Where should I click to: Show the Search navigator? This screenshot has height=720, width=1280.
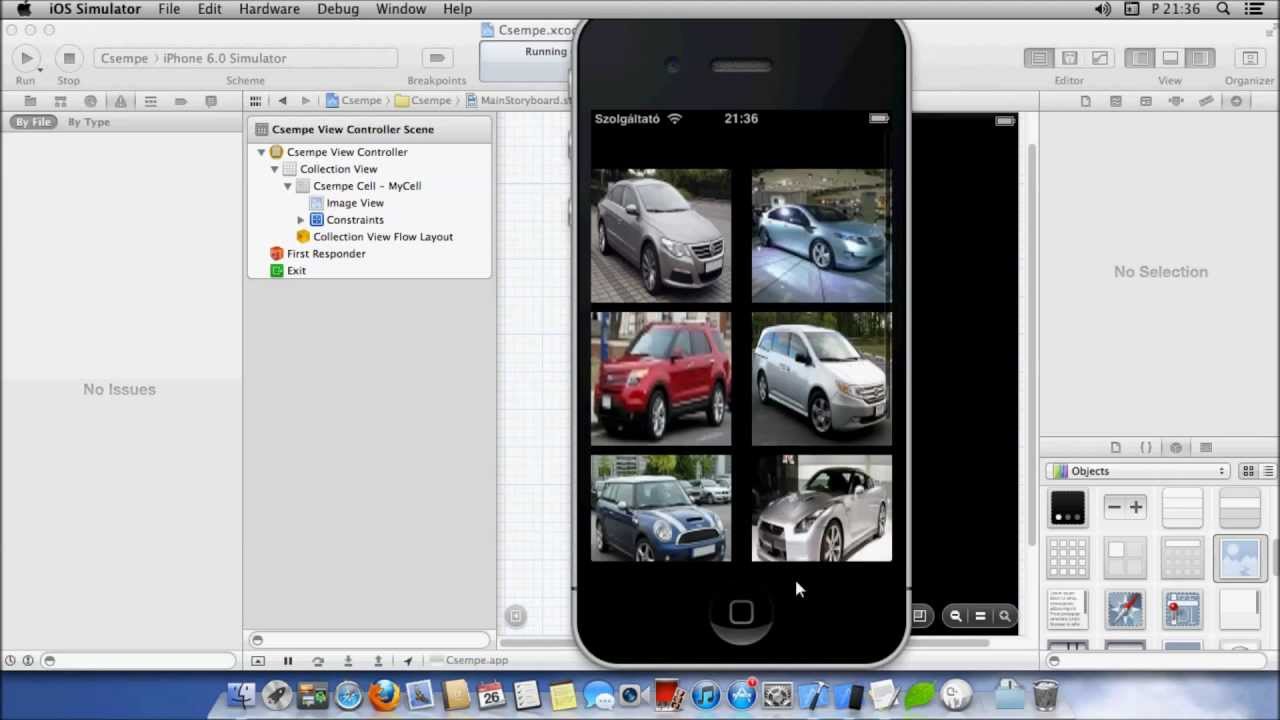coord(91,101)
